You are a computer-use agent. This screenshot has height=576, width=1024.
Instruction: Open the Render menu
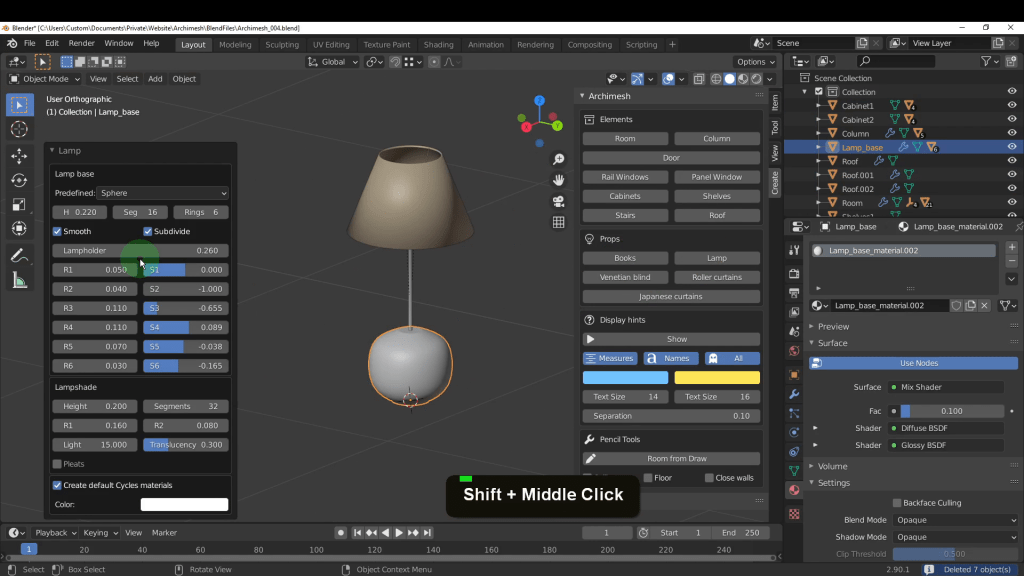point(81,44)
